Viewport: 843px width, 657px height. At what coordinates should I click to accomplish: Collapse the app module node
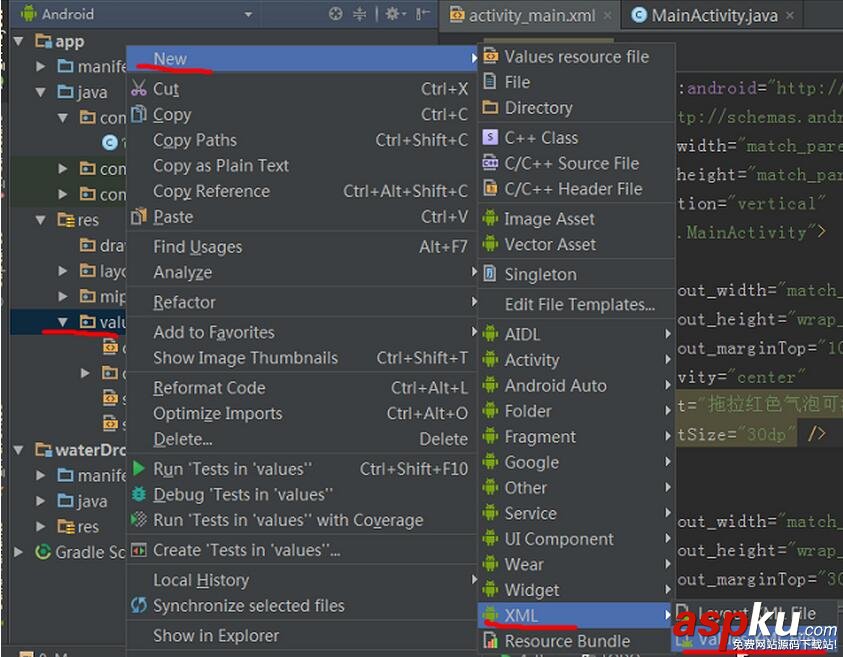click(19, 41)
